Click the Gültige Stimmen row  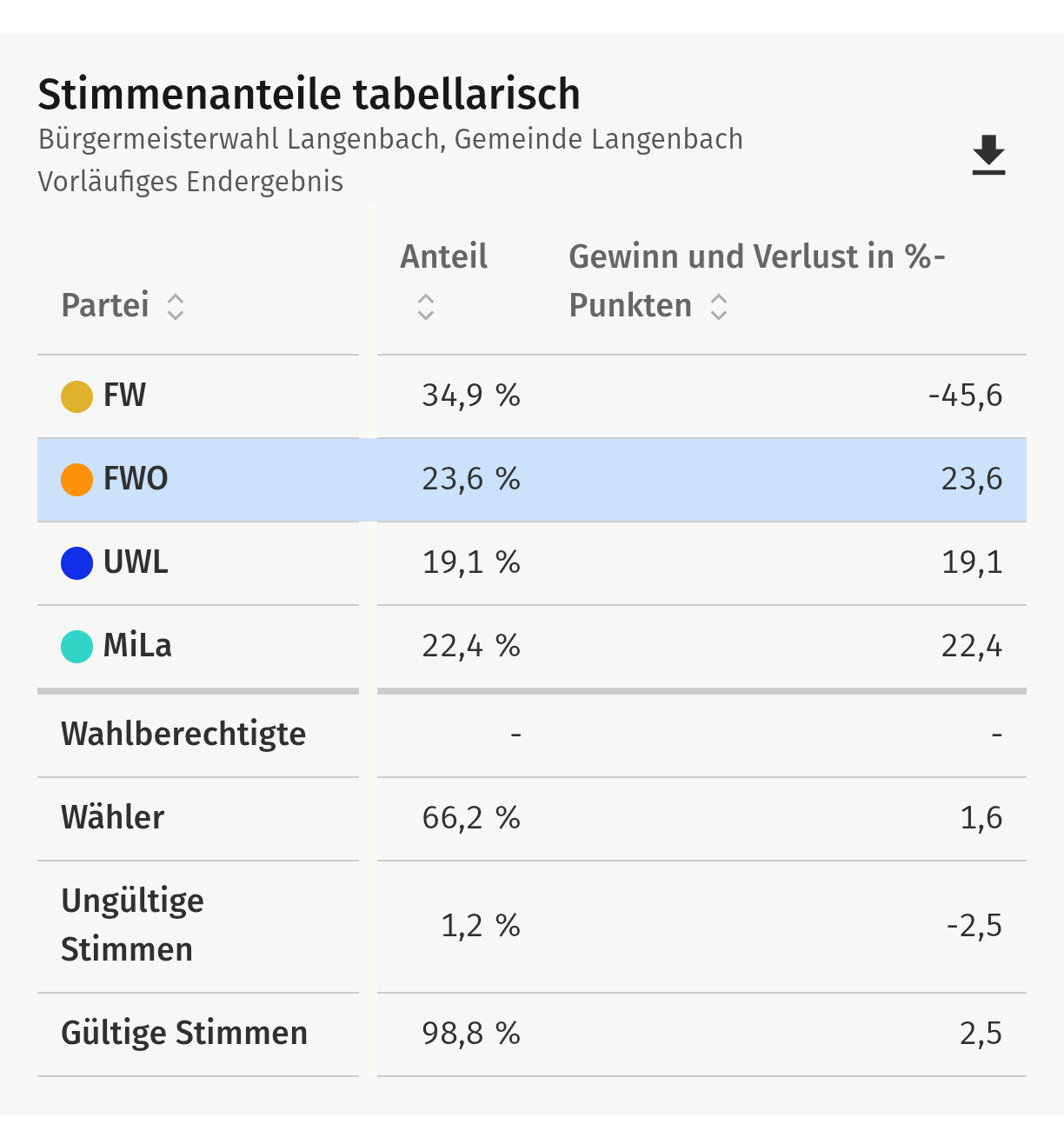point(184,1034)
